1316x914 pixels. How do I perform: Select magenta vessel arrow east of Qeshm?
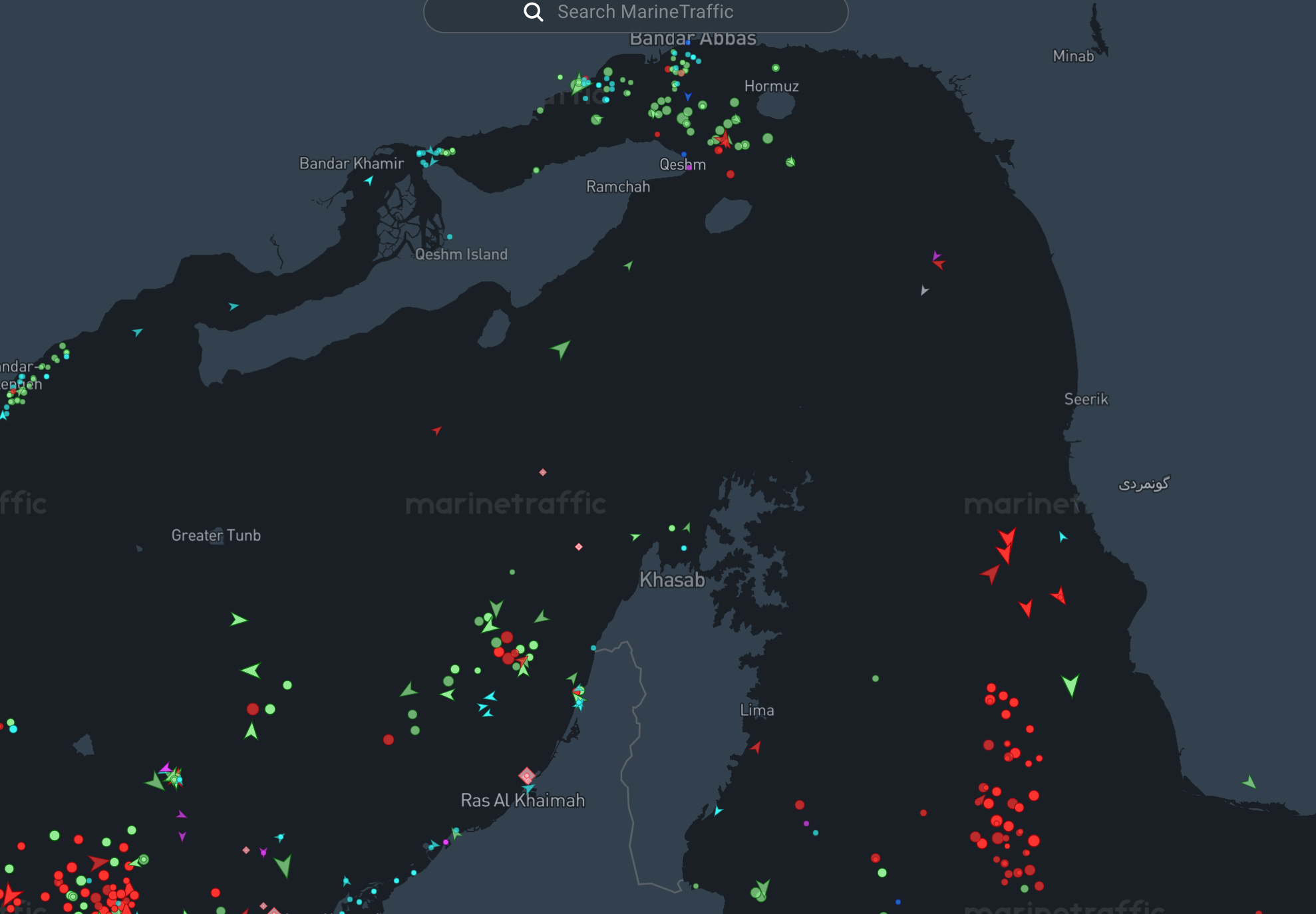point(936,255)
